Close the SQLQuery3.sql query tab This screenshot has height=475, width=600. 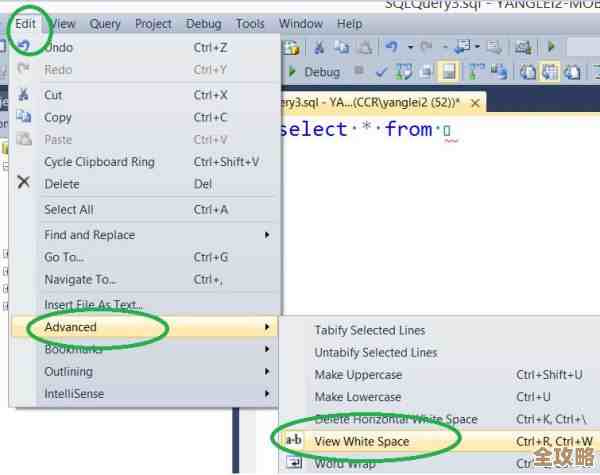tap(475, 103)
